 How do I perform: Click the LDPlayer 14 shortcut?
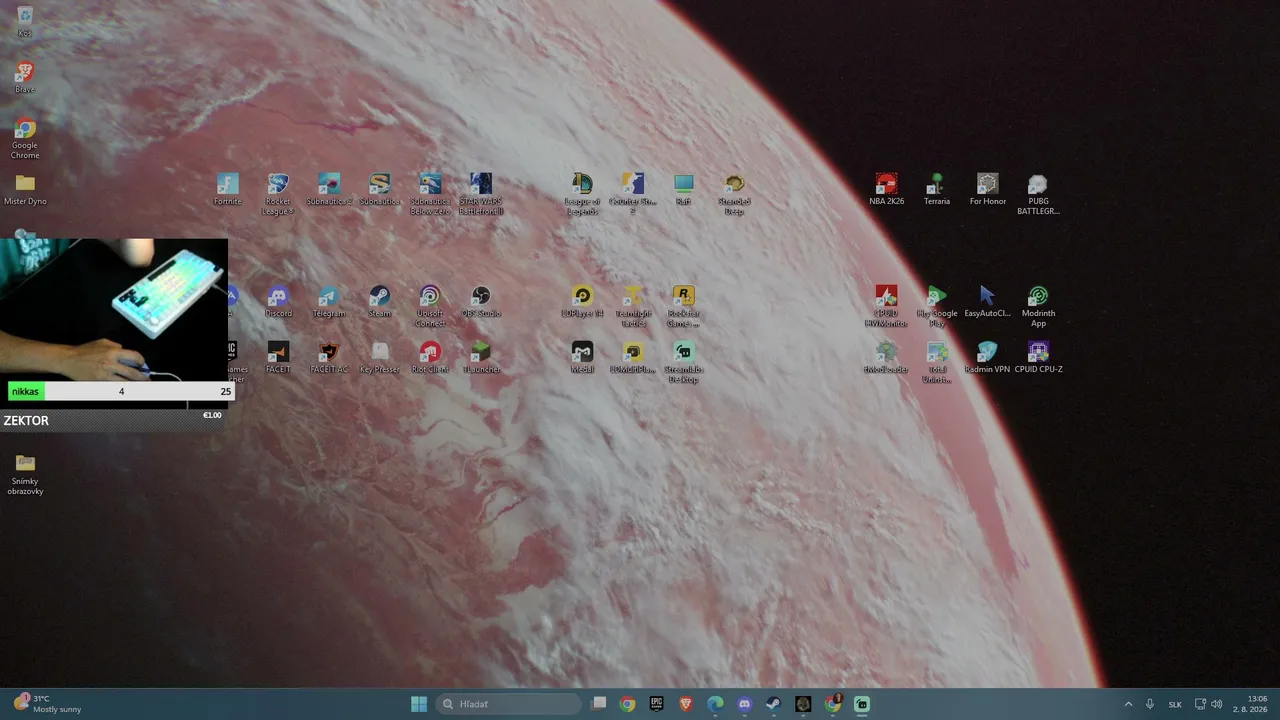tap(582, 301)
